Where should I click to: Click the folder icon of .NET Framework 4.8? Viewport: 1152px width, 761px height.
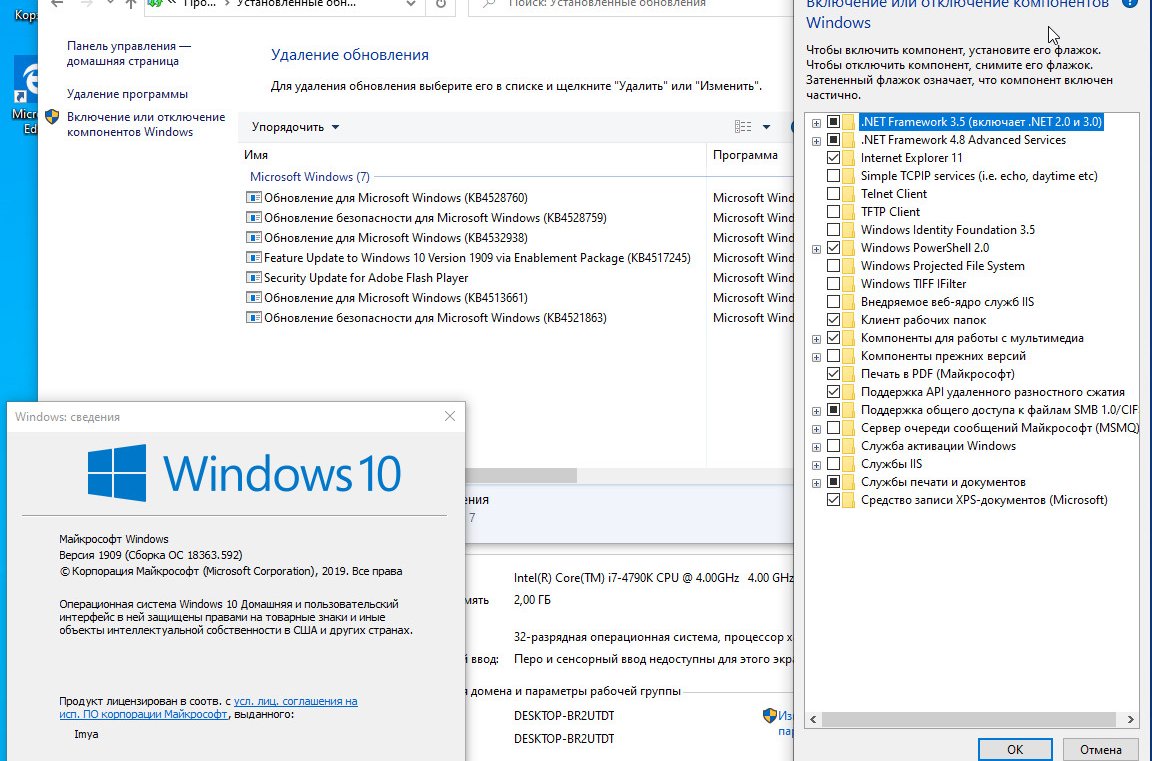tap(849, 140)
